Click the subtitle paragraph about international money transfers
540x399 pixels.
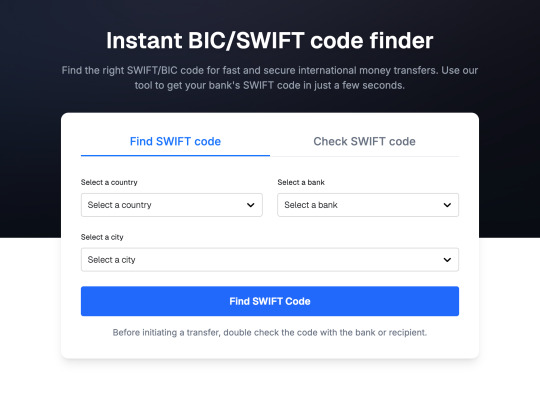click(x=270, y=78)
